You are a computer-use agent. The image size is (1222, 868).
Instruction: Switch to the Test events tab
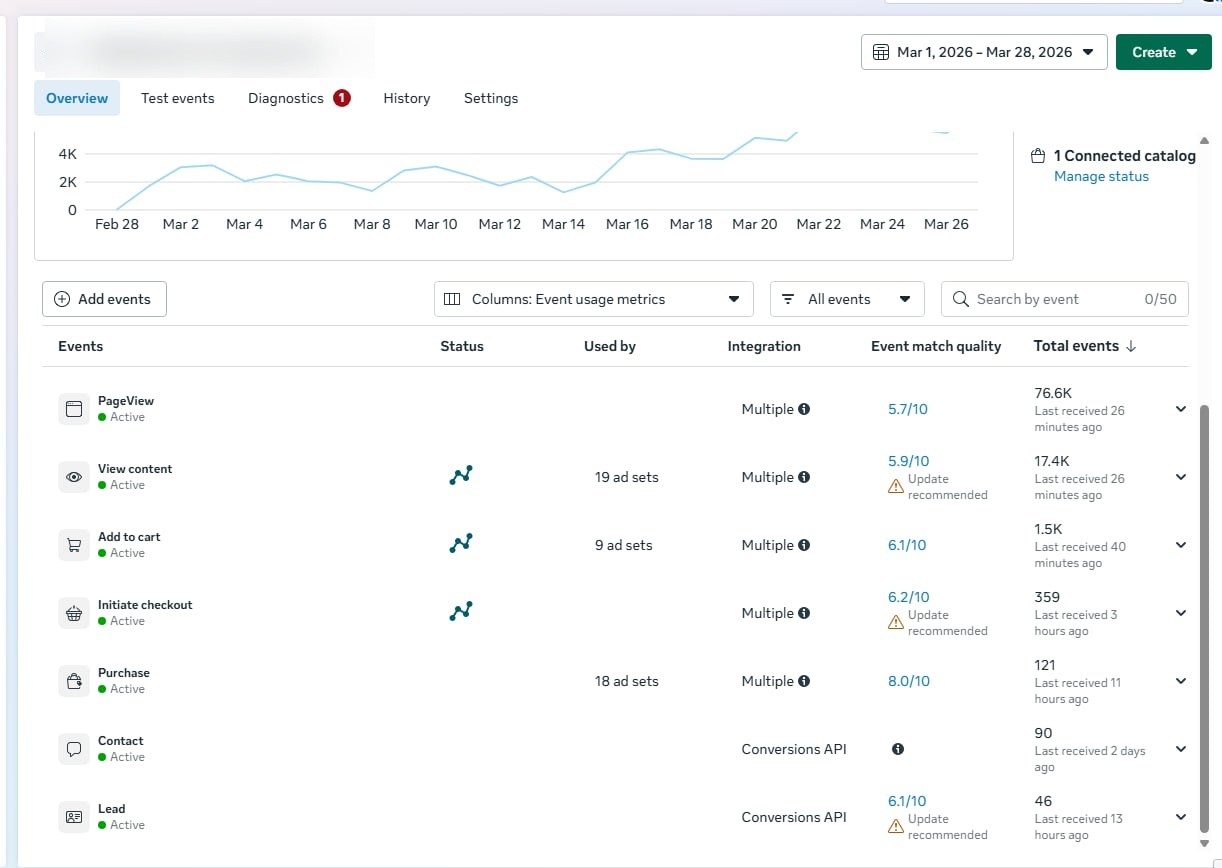coord(178,98)
